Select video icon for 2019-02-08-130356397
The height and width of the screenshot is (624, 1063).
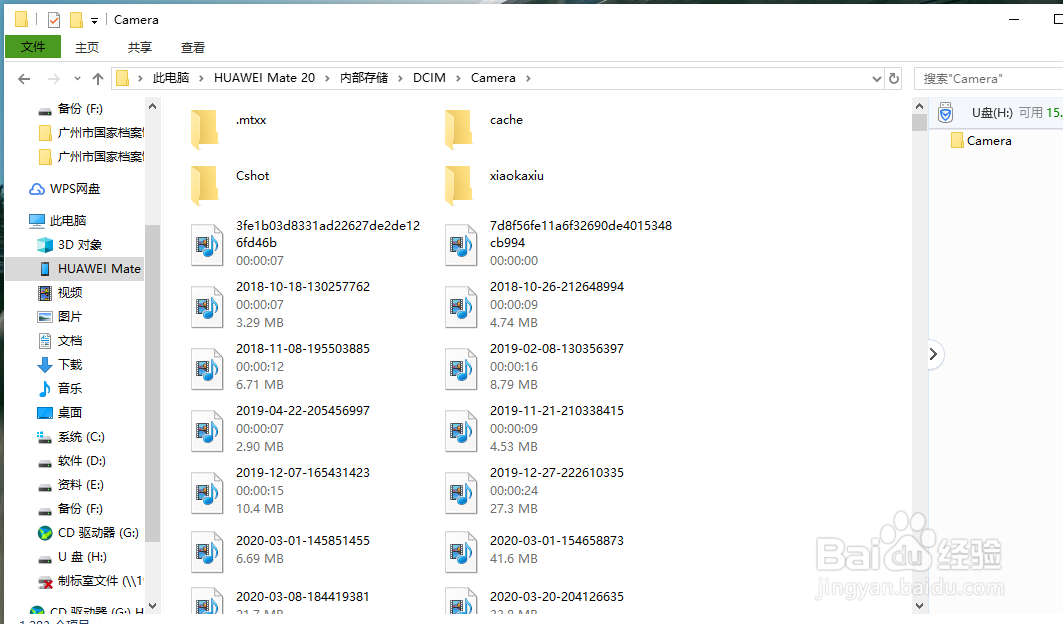point(461,368)
